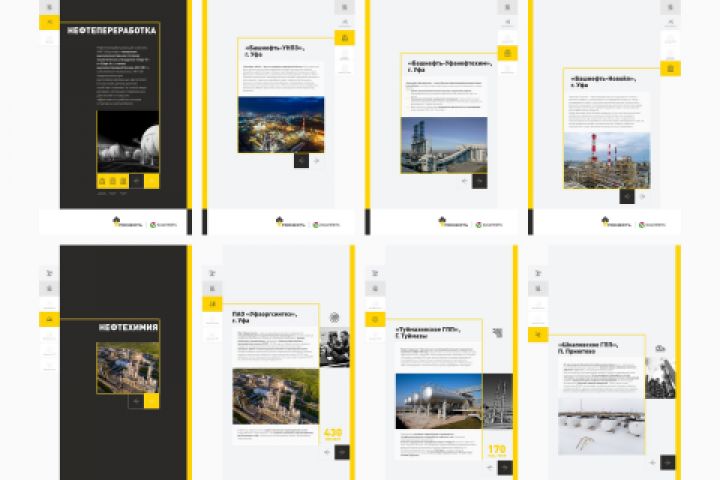
Task: Click the yellow sidebar tab on the Уфаоргсинтез screen
Action: pyautogui.click(x=212, y=304)
